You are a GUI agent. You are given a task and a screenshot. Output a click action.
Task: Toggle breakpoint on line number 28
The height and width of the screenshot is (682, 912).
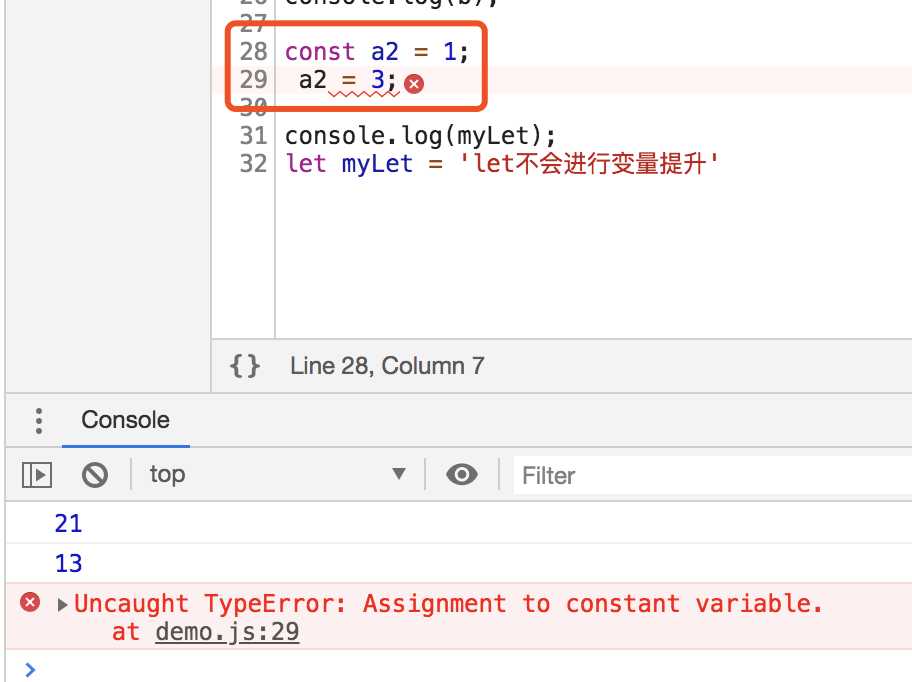point(253,51)
